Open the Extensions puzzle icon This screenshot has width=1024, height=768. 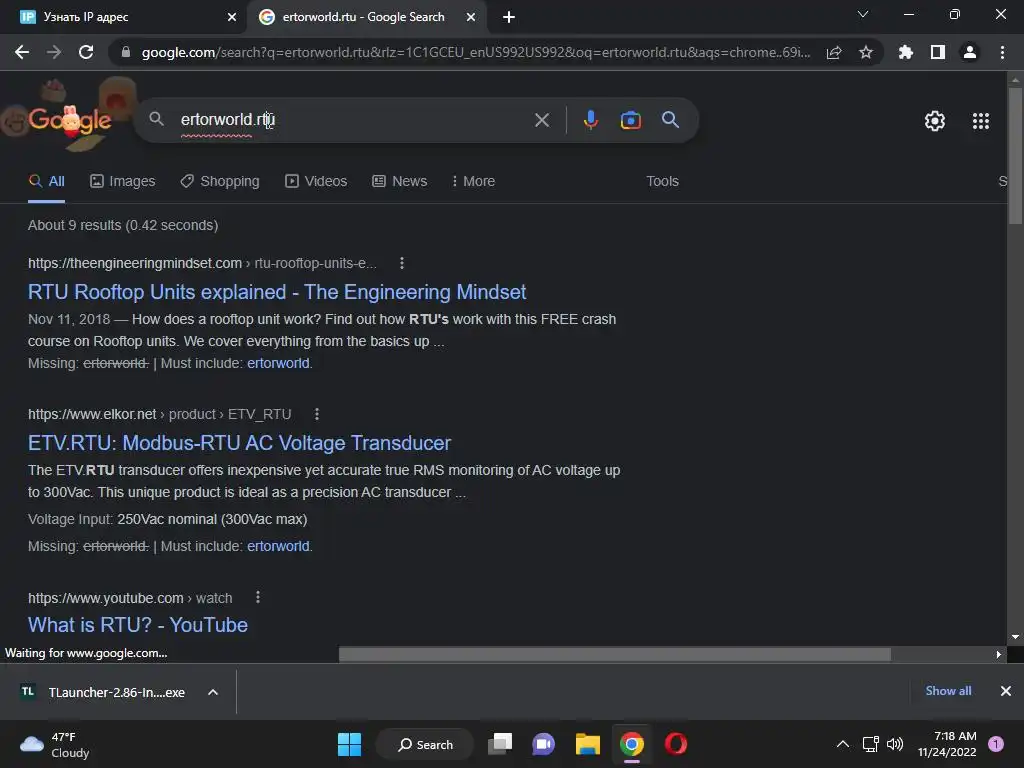tap(906, 52)
